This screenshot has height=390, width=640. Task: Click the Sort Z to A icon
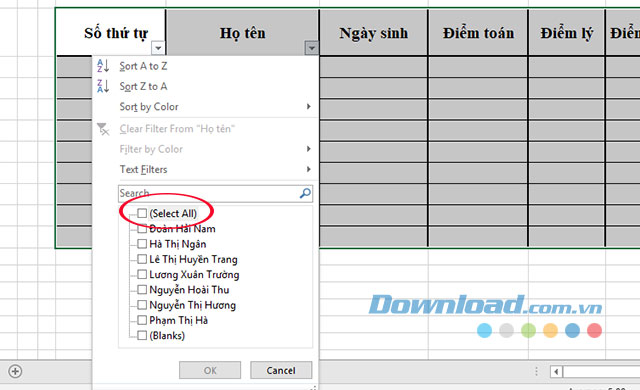pyautogui.click(x=103, y=86)
